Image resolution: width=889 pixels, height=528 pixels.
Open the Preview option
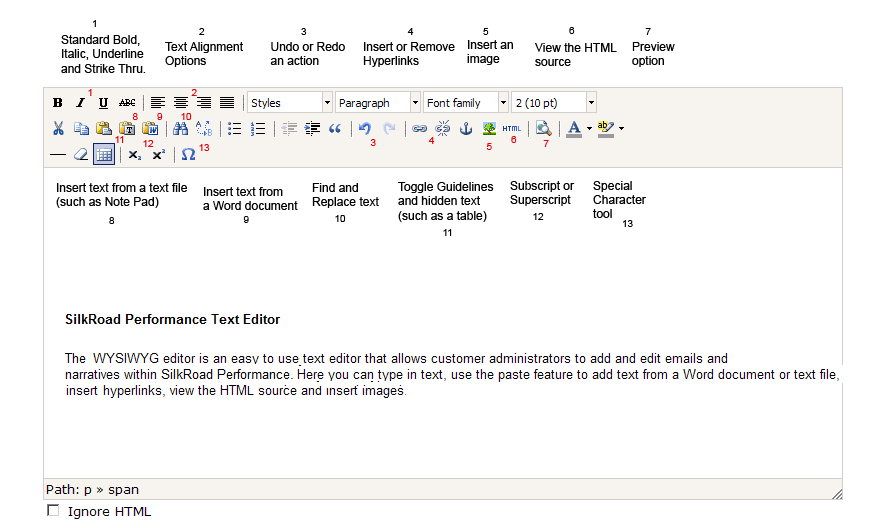[x=543, y=129]
